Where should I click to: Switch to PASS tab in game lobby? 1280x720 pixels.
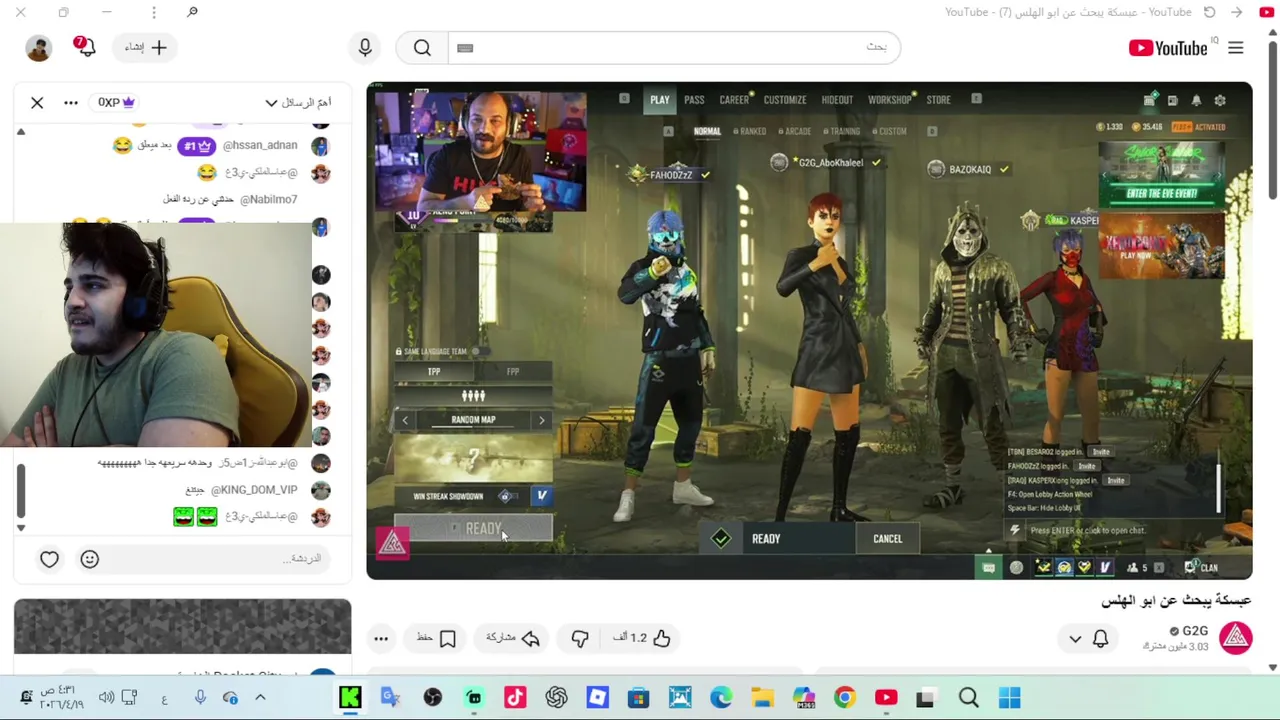694,100
